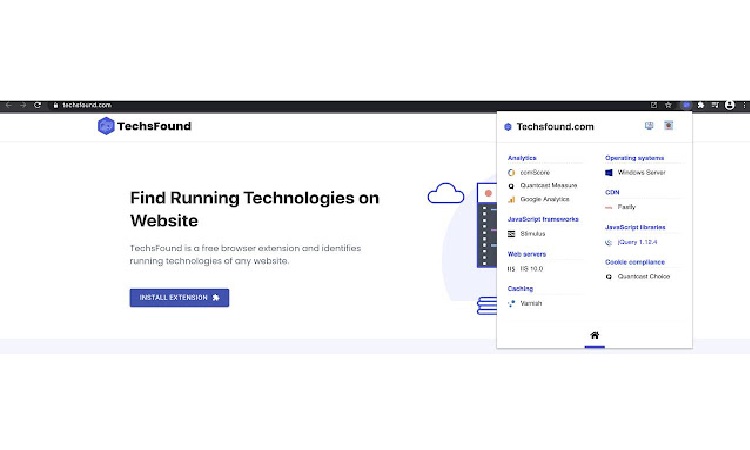Viewport: 750px width, 450px height.
Task: Click the IIS logo icon
Action: 511,269
